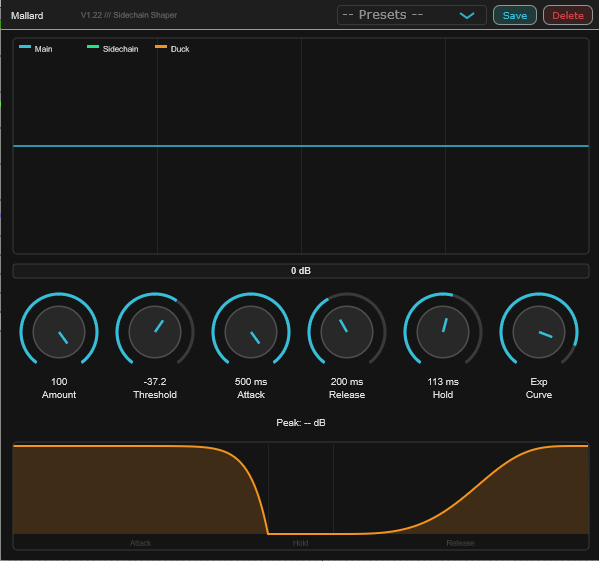Screen dimensions: 599x561
Task: Click the Curve knob
Action: click(x=539, y=331)
